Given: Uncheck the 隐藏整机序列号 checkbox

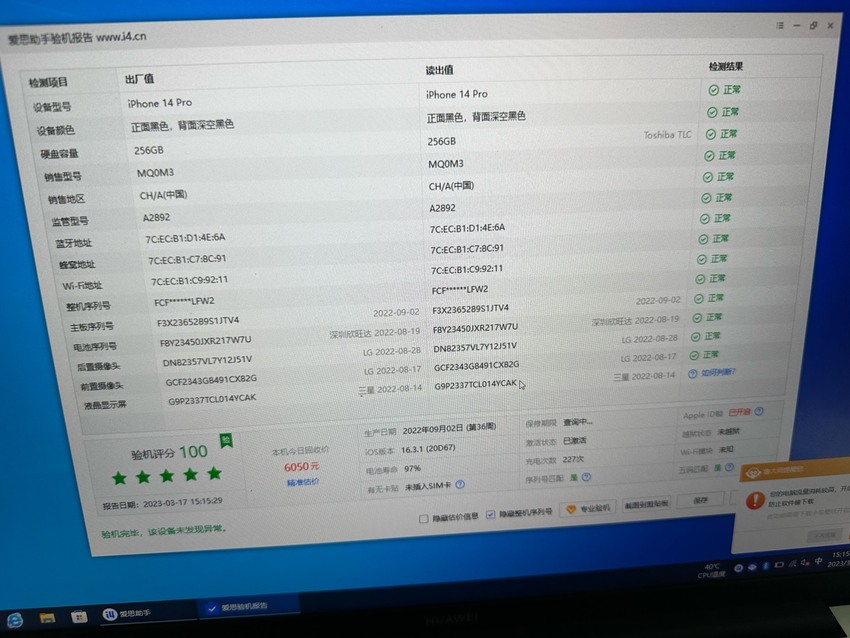Looking at the screenshot, I should tap(490, 514).
